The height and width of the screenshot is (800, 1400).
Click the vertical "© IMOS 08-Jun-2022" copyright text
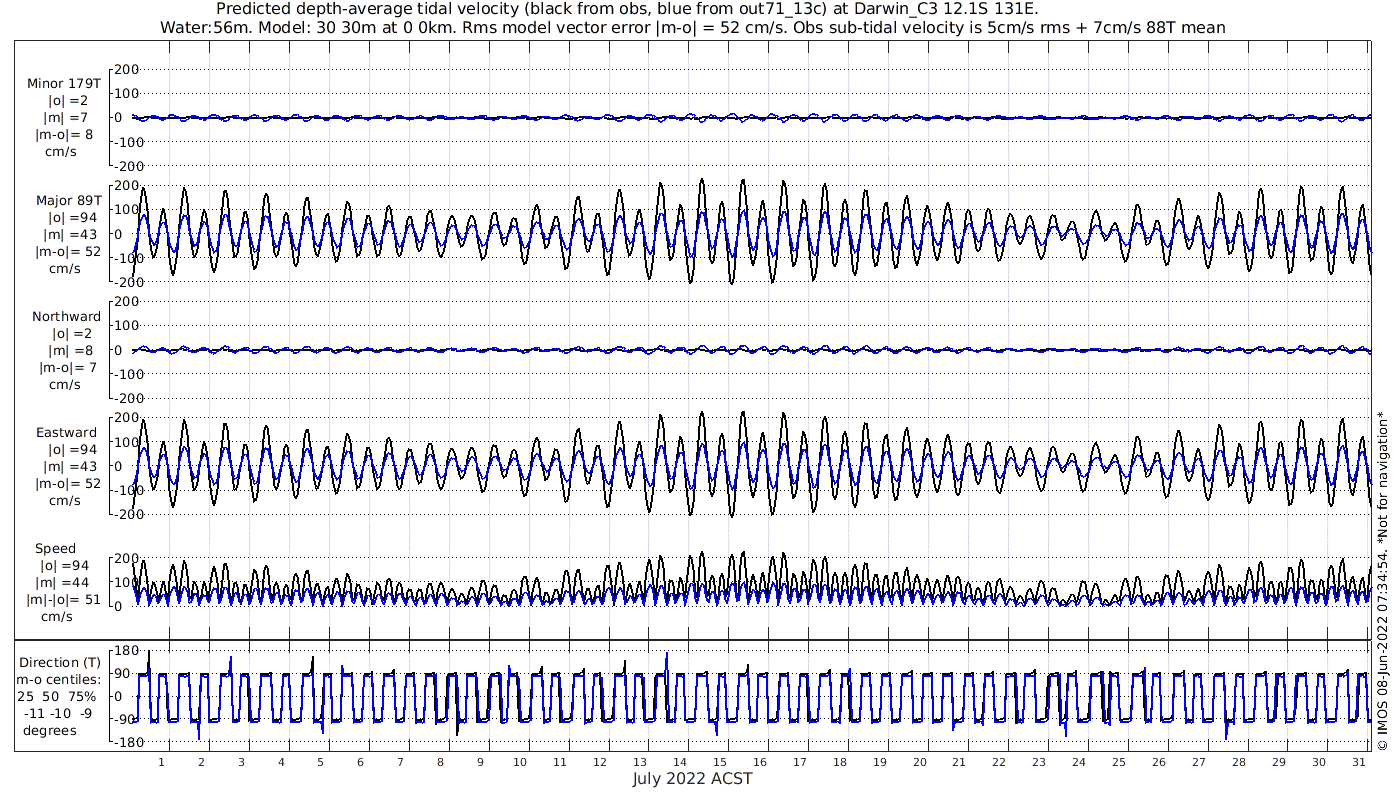1384,580
